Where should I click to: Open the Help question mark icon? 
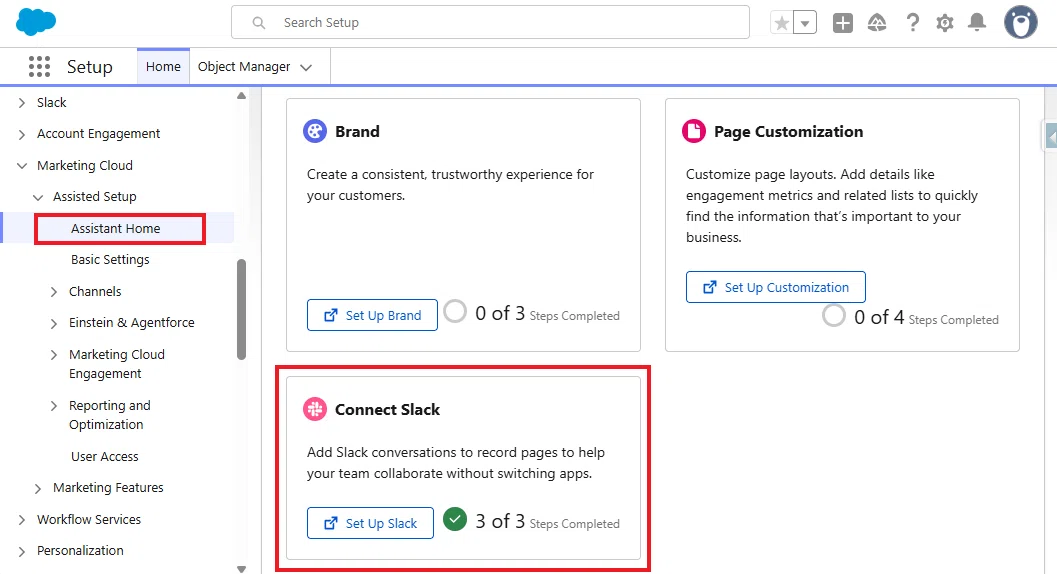[913, 23]
